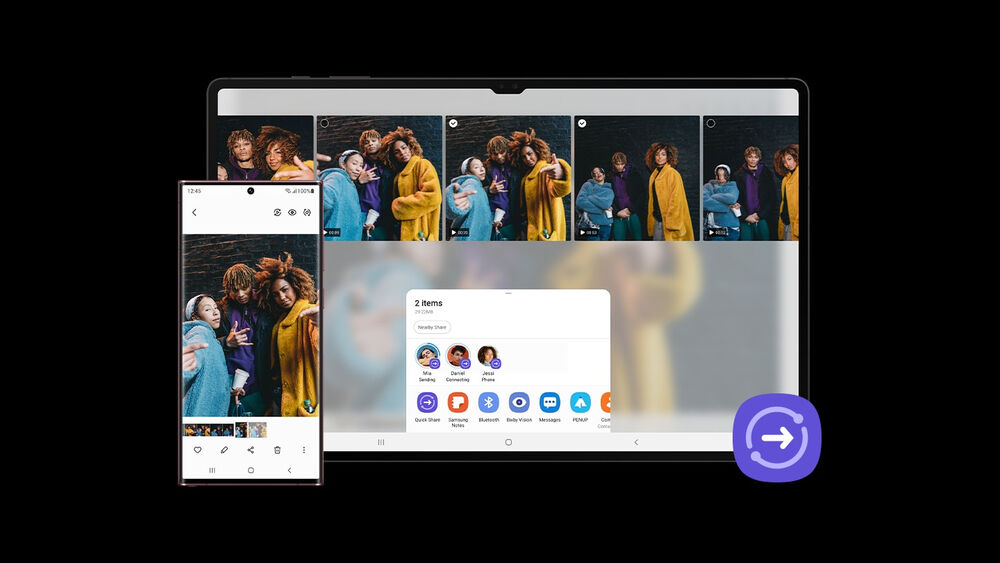The image size is (1000, 563).
Task: Choose Bluetooth in the share sheet
Action: (x=489, y=403)
